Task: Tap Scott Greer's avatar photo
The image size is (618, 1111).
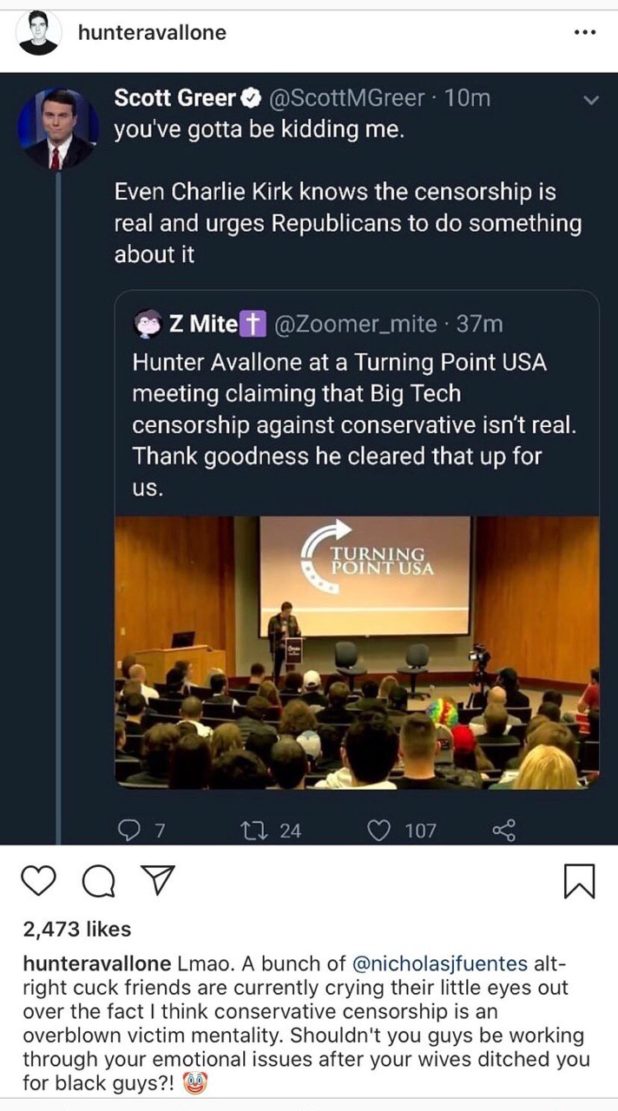Action: tap(58, 130)
